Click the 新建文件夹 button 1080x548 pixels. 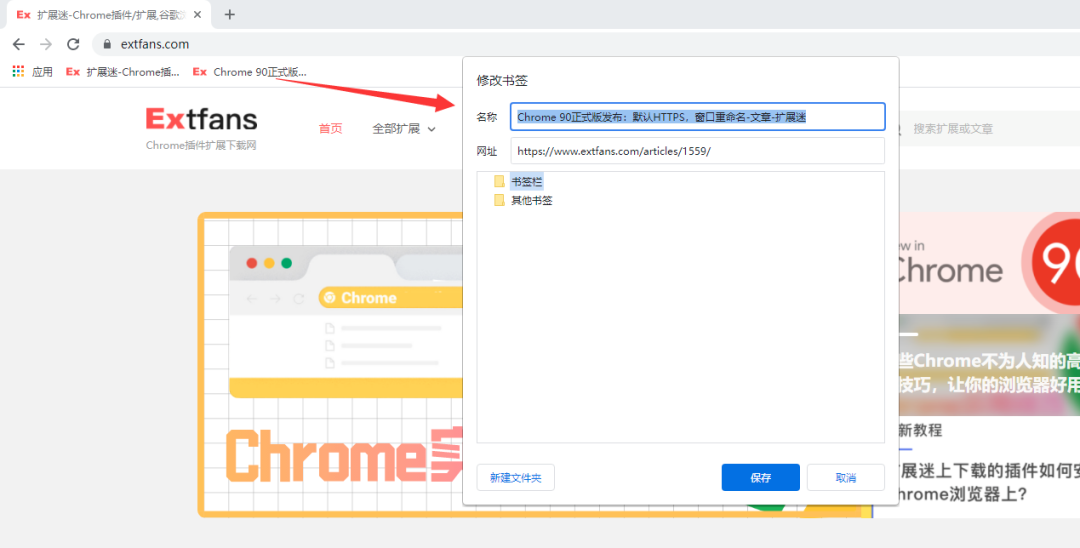(516, 478)
